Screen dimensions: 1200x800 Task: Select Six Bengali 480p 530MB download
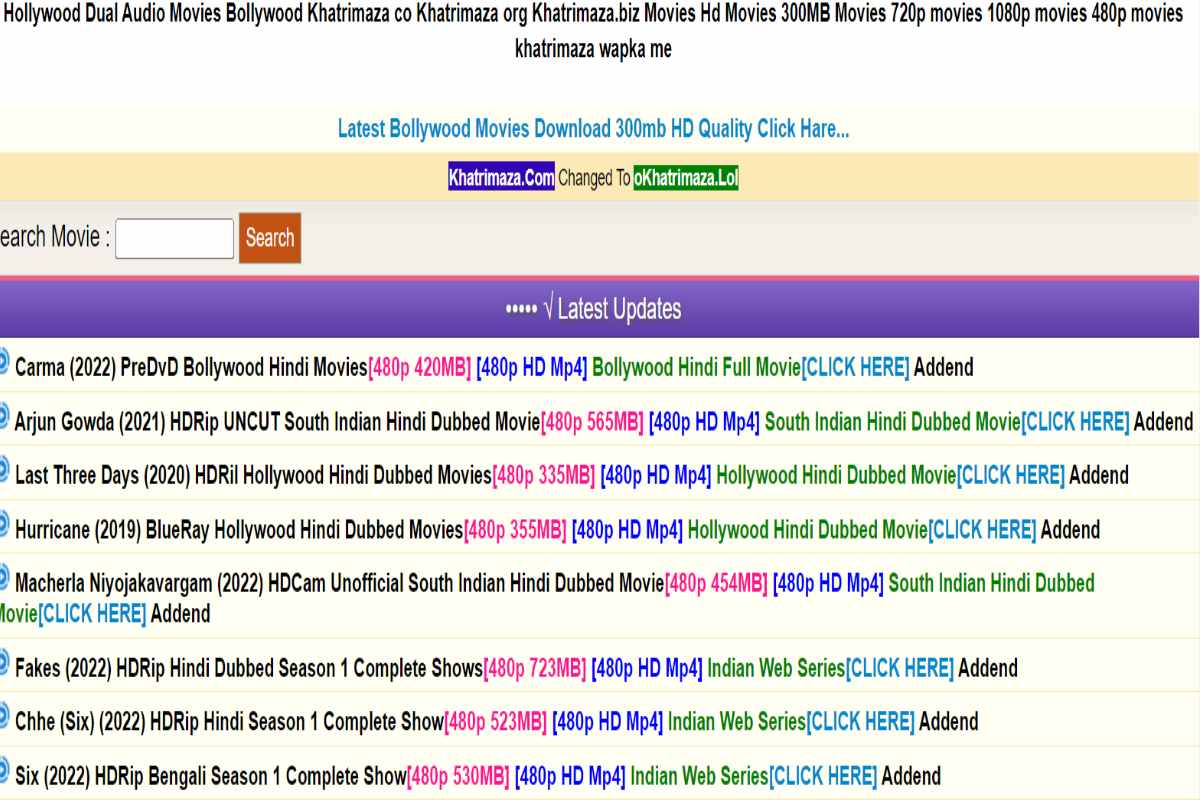459,776
